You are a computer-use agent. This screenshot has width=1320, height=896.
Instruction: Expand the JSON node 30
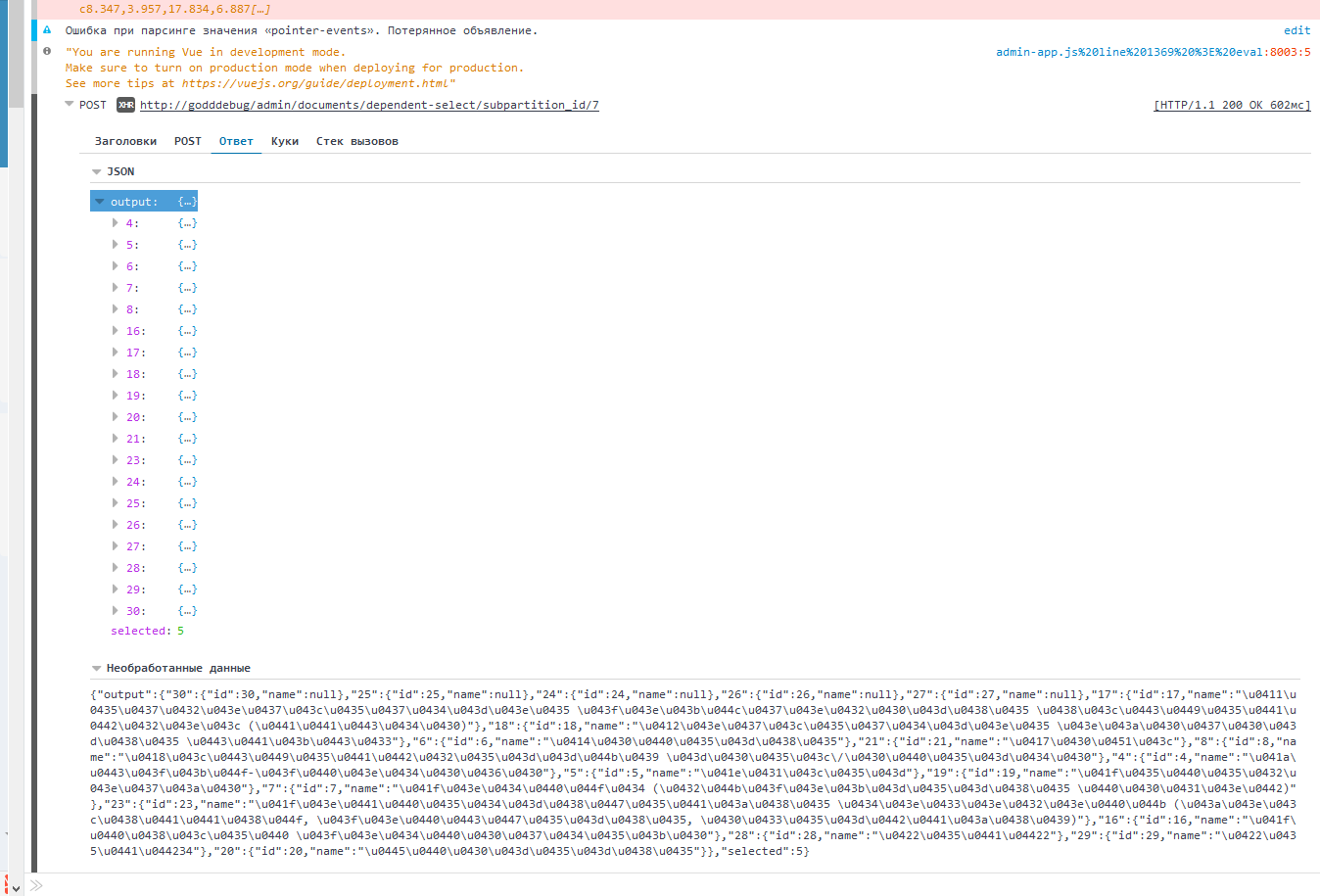click(116, 611)
